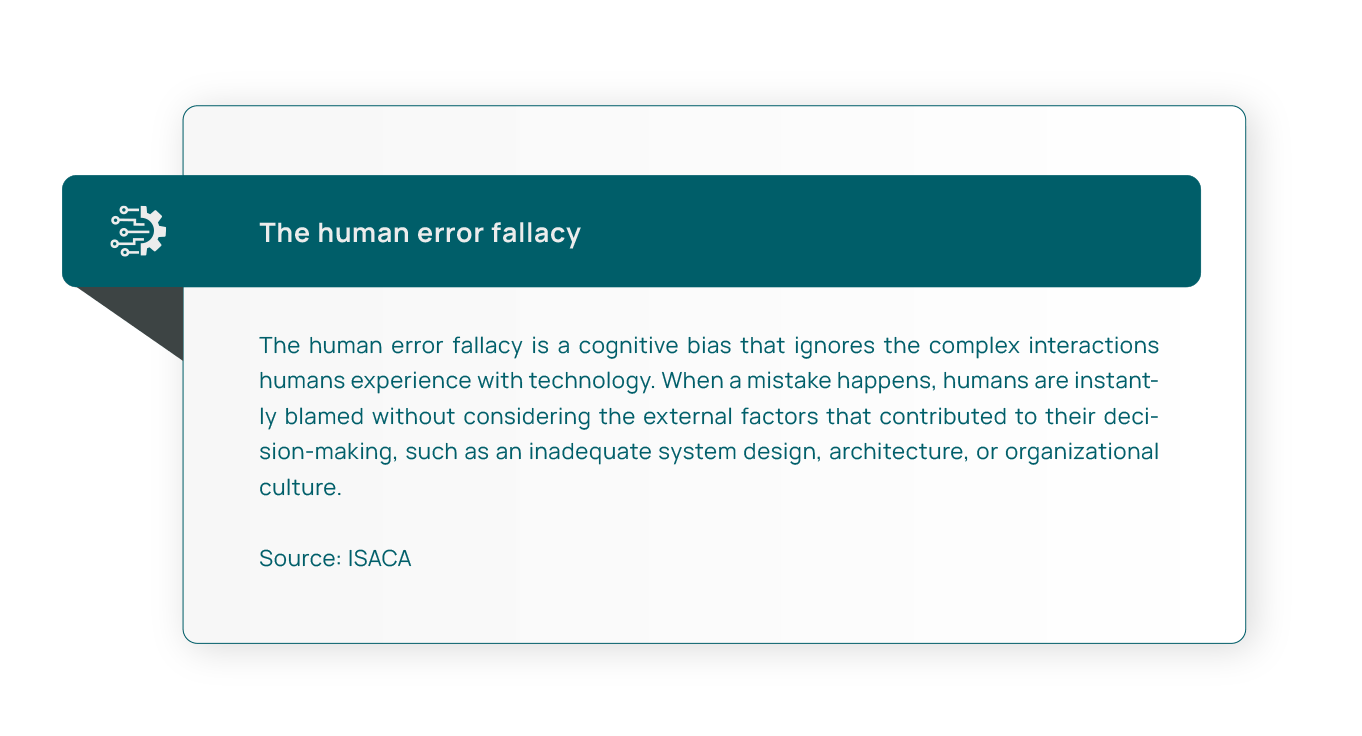This screenshot has width=1362, height=736.
Task: Click the word "organizational" ending the fourth line
Action: pyautogui.click(x=1082, y=452)
